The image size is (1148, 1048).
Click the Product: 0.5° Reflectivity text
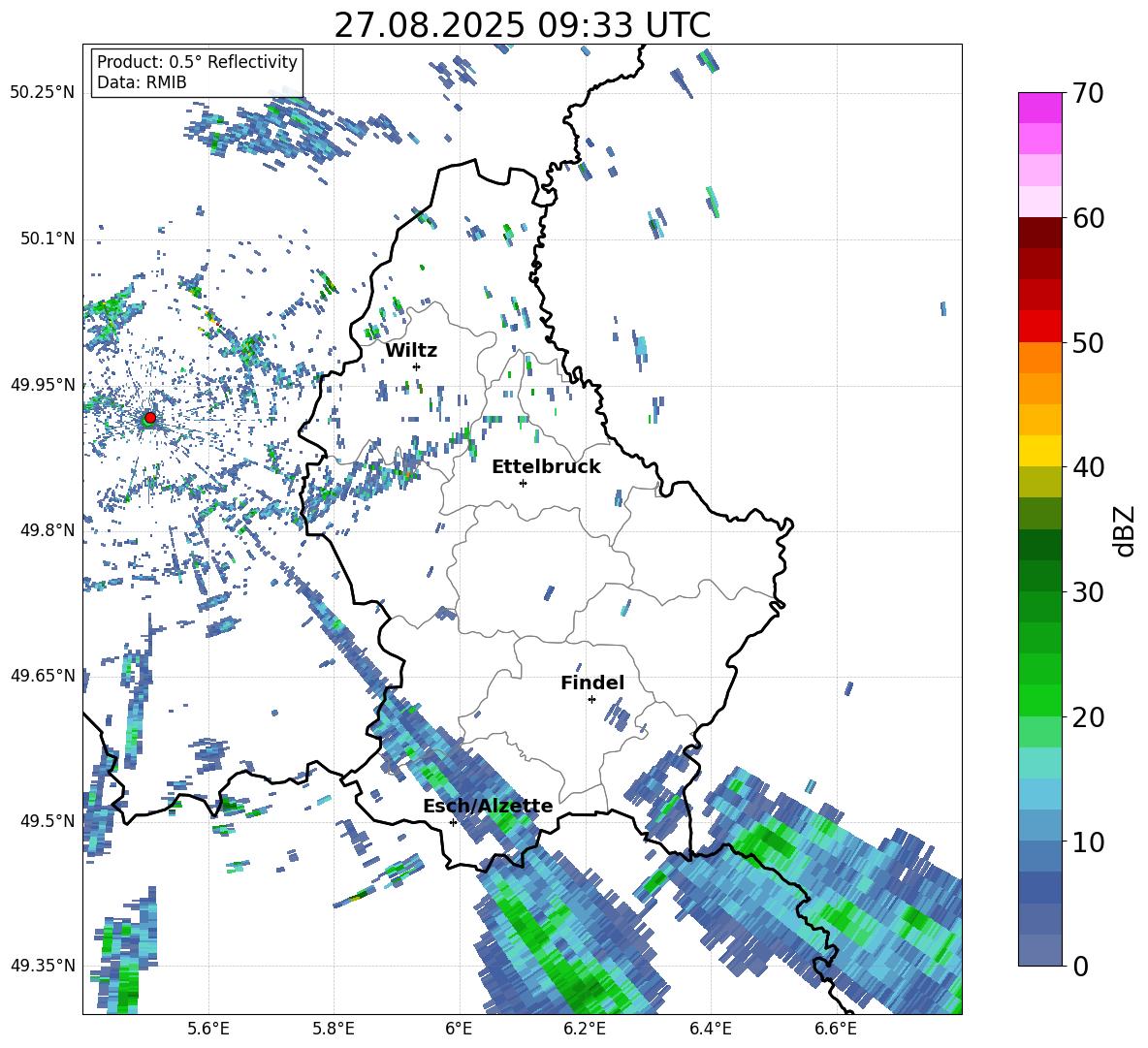(x=197, y=62)
